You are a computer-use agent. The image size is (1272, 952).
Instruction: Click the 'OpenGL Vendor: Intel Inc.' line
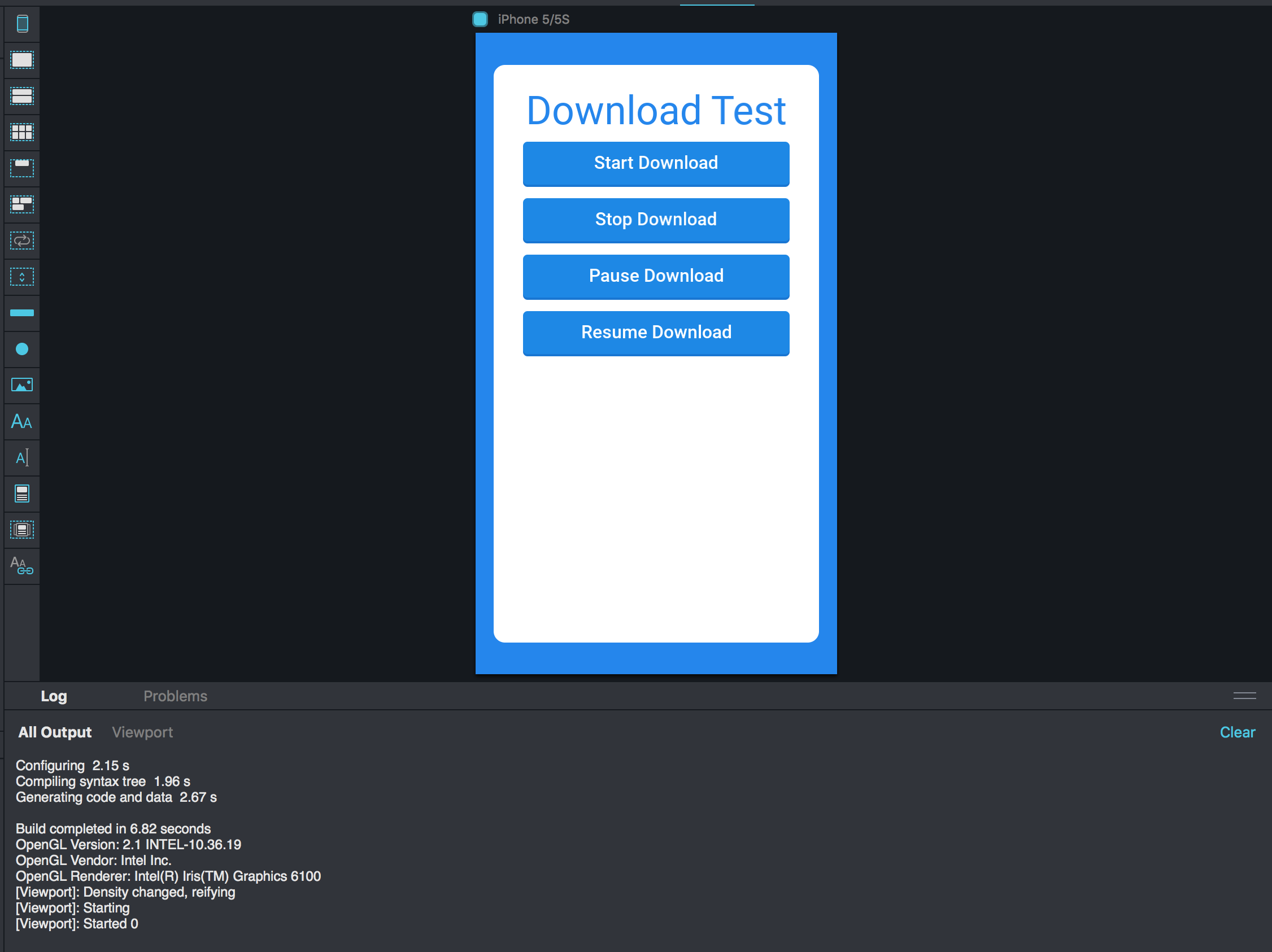click(94, 861)
